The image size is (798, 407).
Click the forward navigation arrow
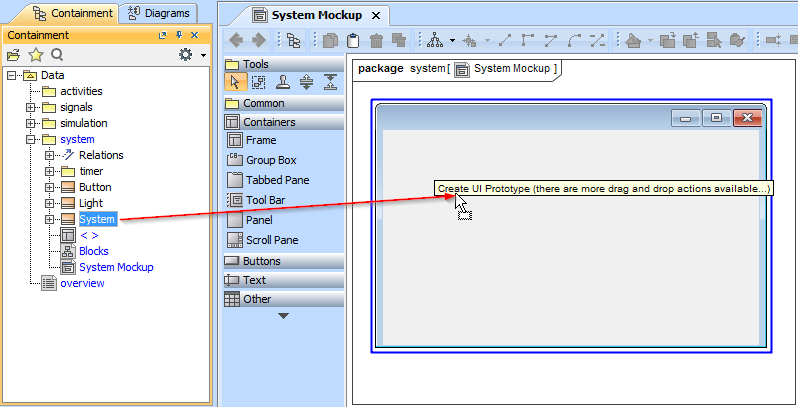259,40
